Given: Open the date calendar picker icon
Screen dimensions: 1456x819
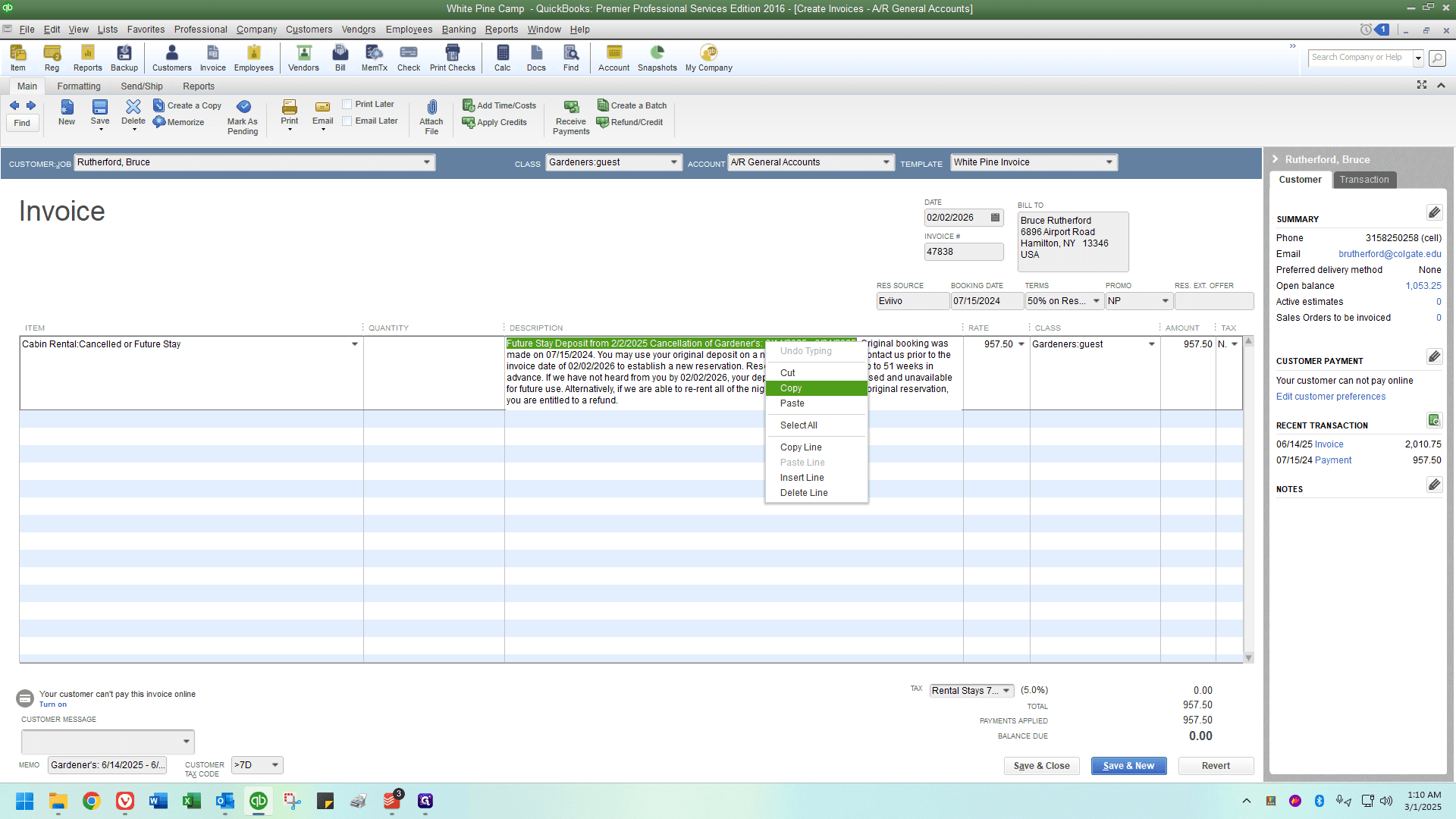Looking at the screenshot, I should coord(996,218).
